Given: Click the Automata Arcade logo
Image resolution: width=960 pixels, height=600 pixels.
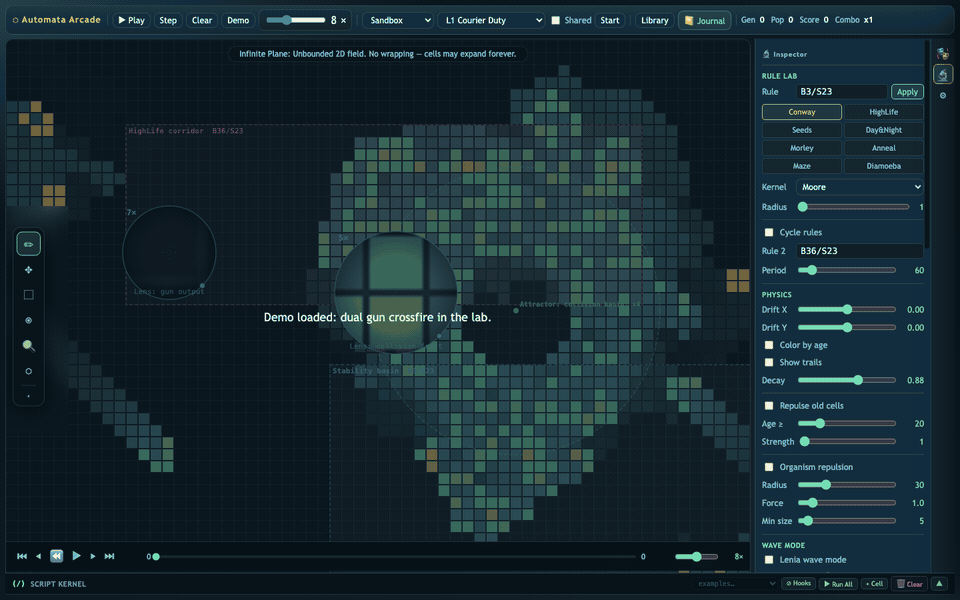Looking at the screenshot, I should [x=56, y=20].
